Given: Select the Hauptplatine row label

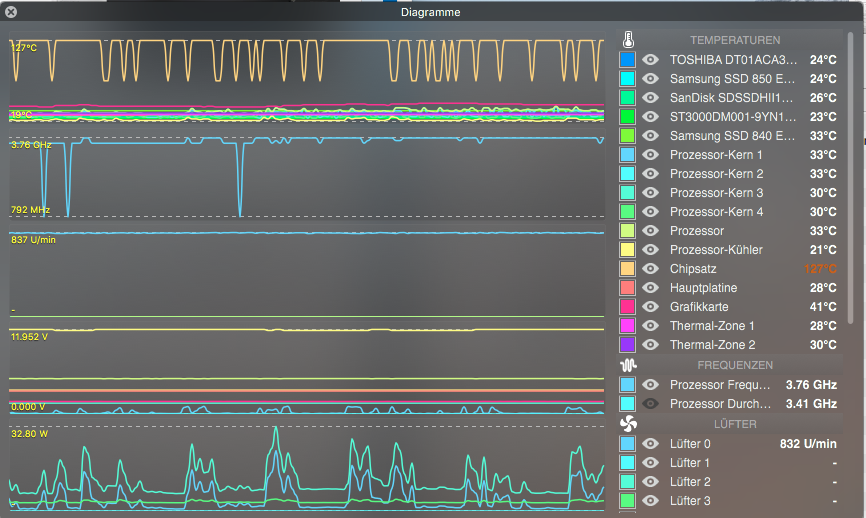Looking at the screenshot, I should coord(703,288).
